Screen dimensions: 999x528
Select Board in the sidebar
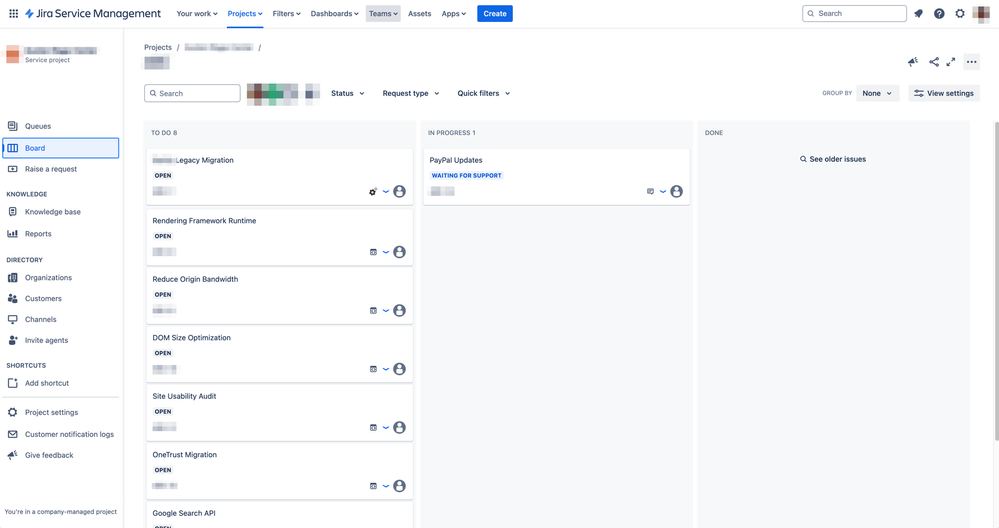coord(61,148)
